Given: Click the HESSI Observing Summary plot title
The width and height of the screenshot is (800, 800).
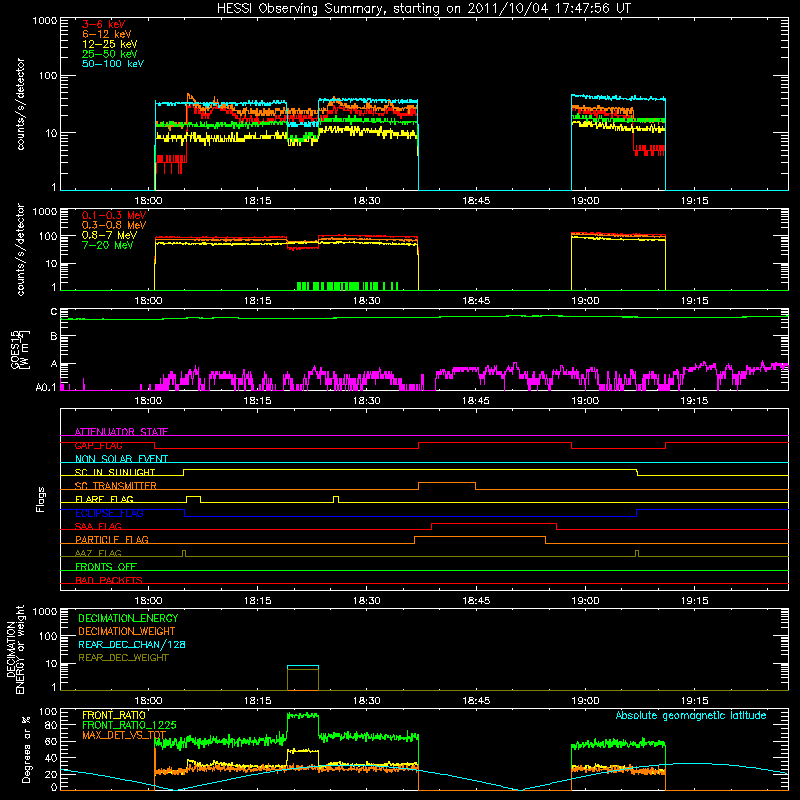Looking at the screenshot, I should pos(424,9).
